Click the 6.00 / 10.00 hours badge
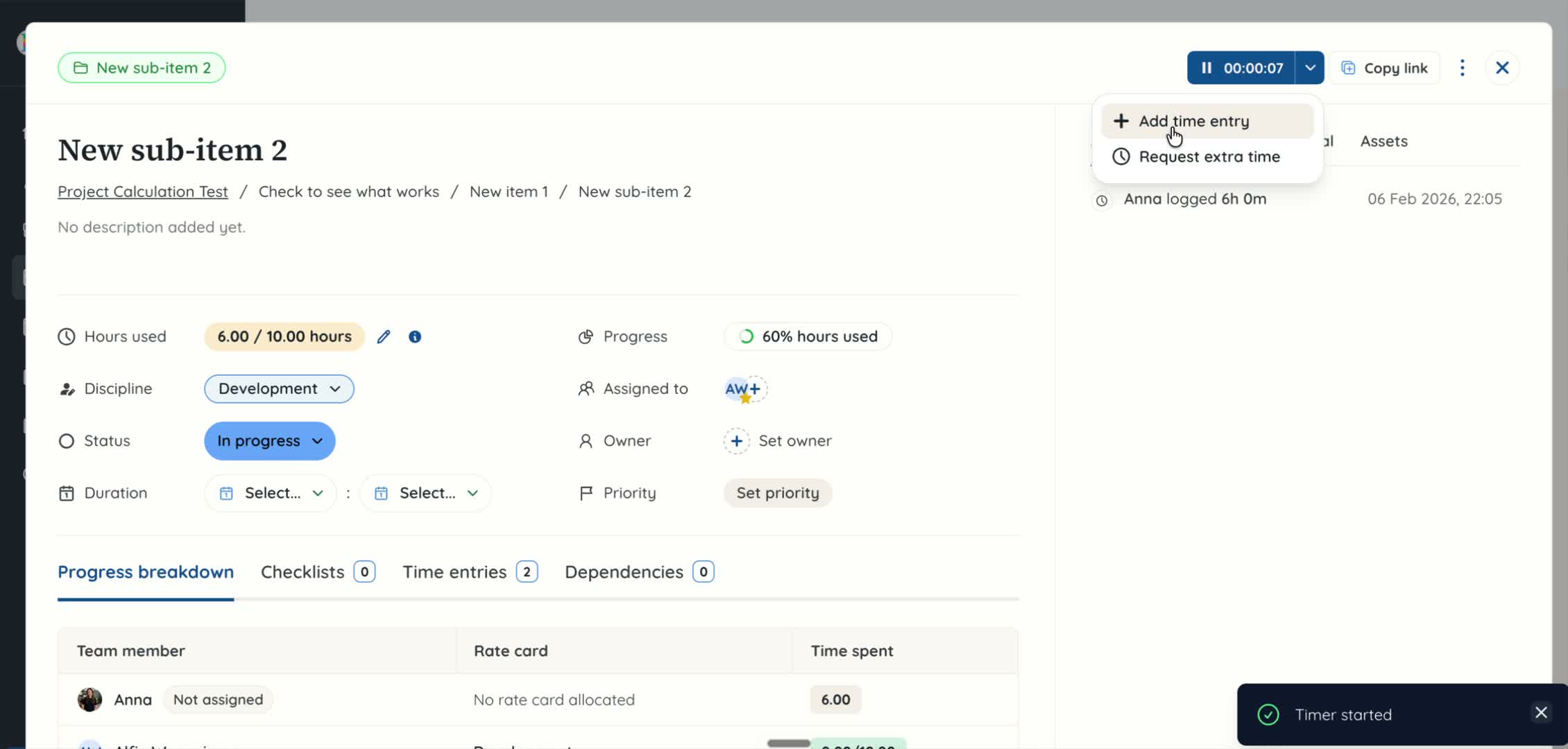Image resolution: width=1568 pixels, height=749 pixels. click(x=284, y=337)
